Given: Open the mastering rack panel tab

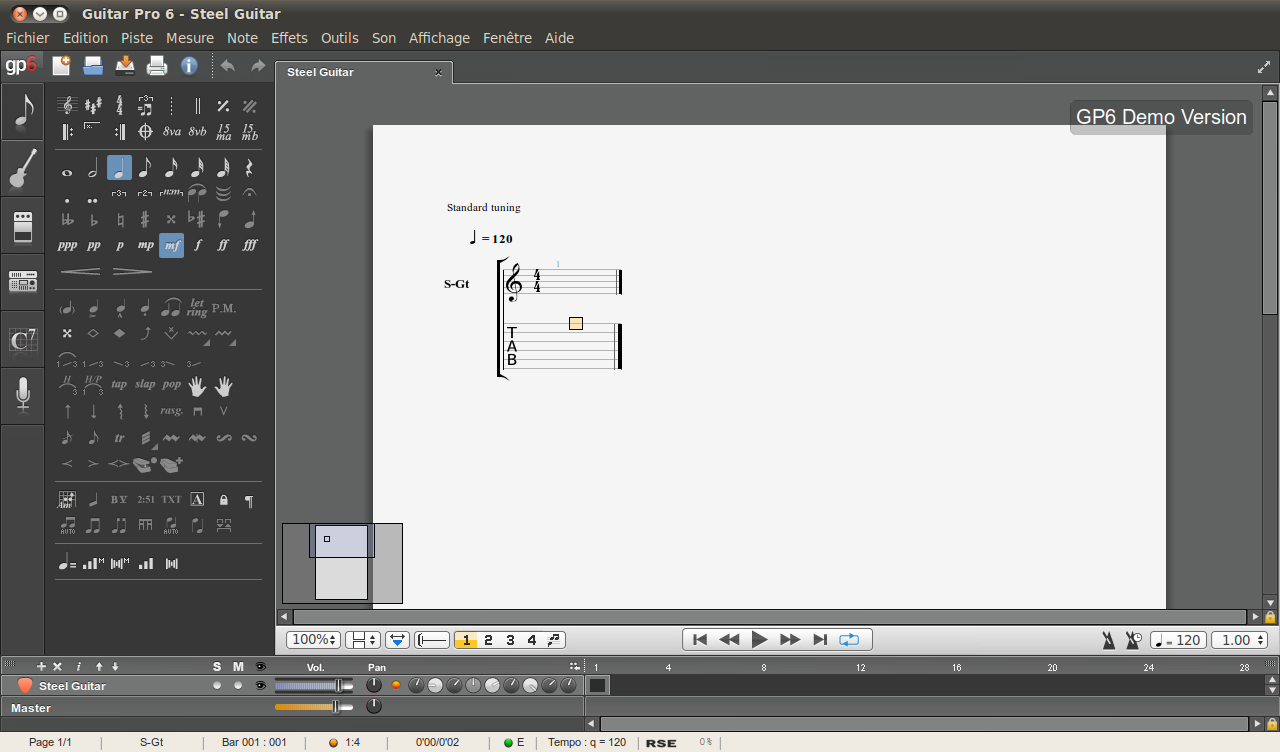Looking at the screenshot, I should tap(22, 282).
